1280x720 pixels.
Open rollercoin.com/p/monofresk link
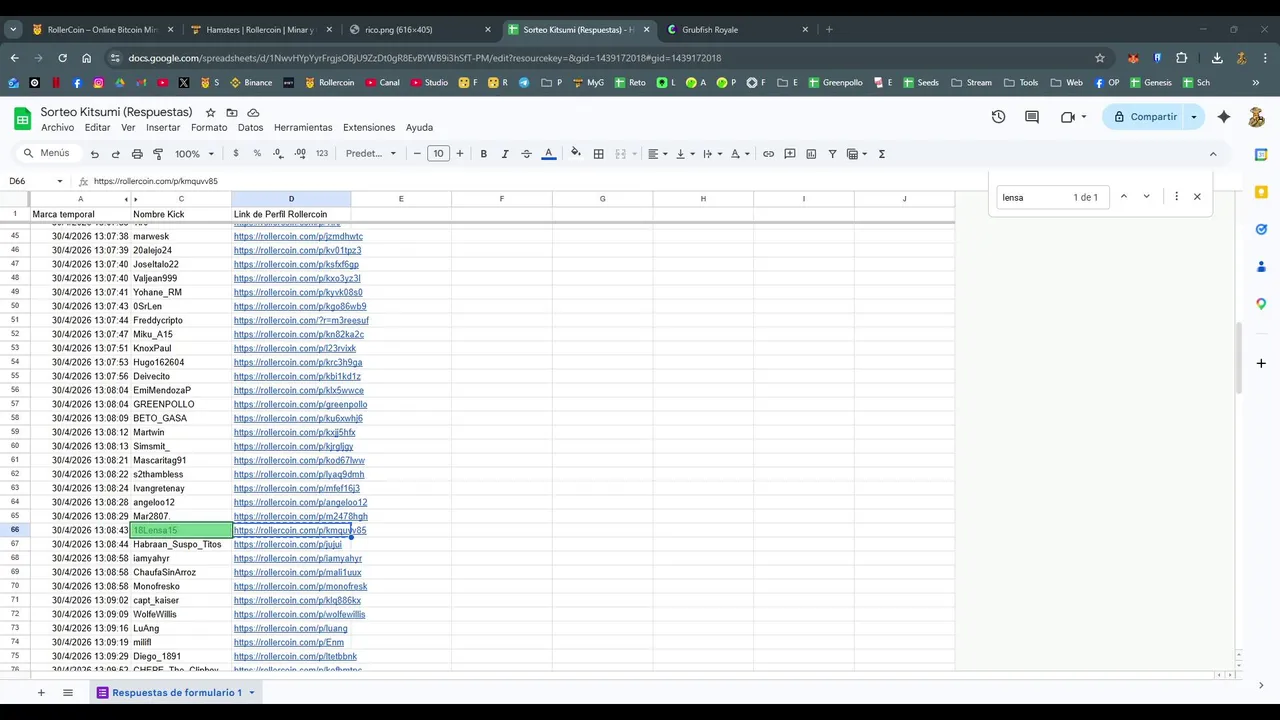pyautogui.click(x=300, y=587)
